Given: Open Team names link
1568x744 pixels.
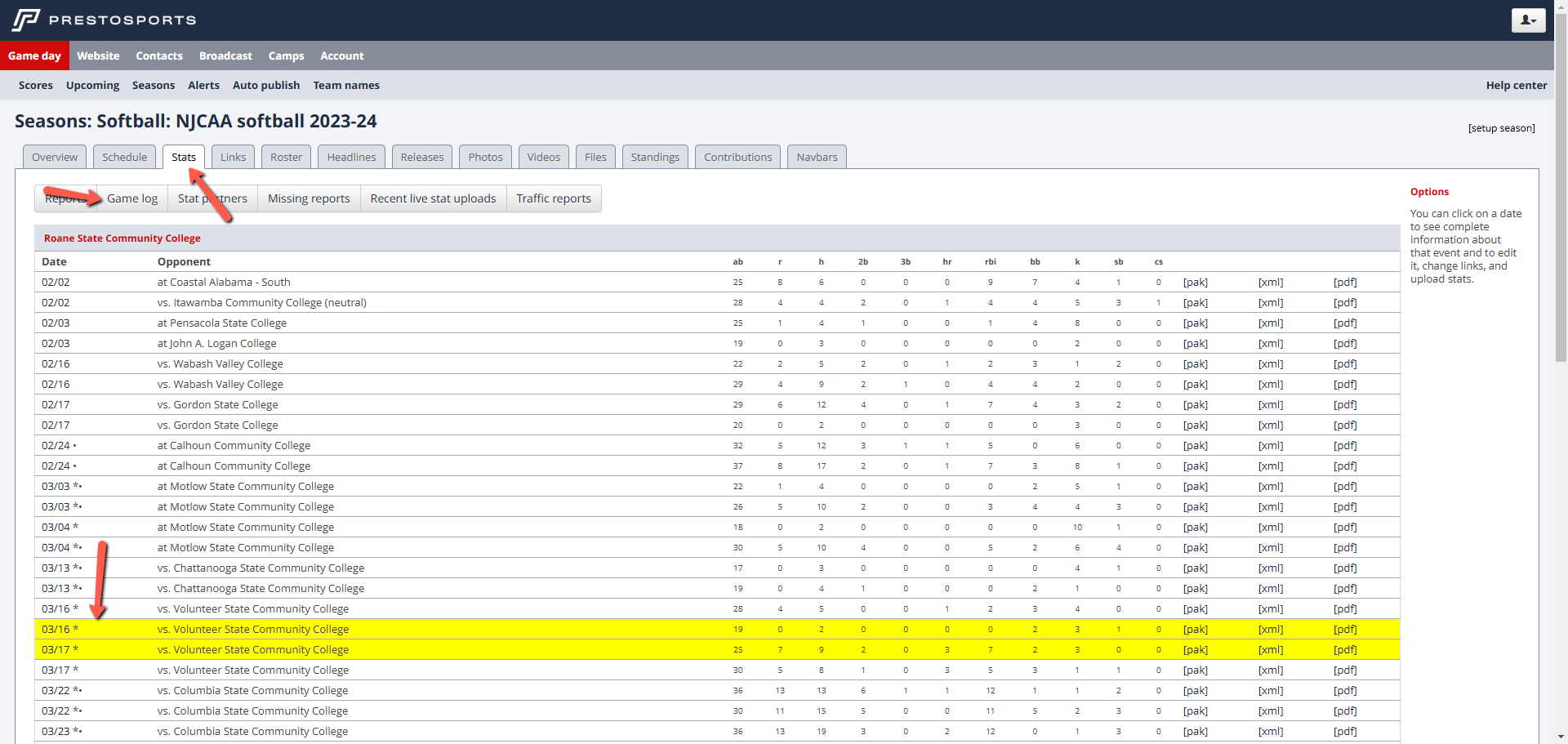Looking at the screenshot, I should tap(346, 85).
